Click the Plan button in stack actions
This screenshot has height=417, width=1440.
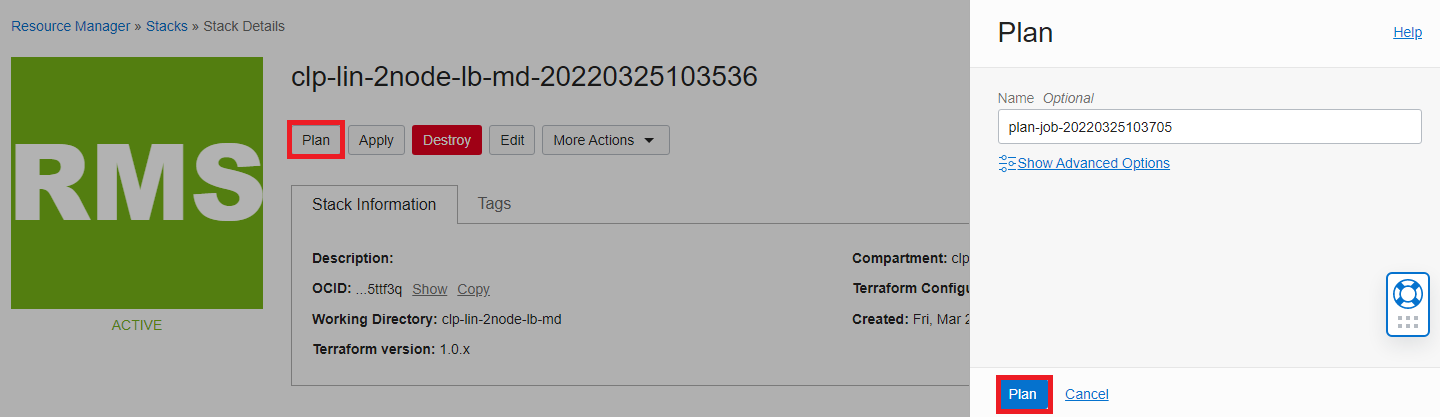click(316, 140)
